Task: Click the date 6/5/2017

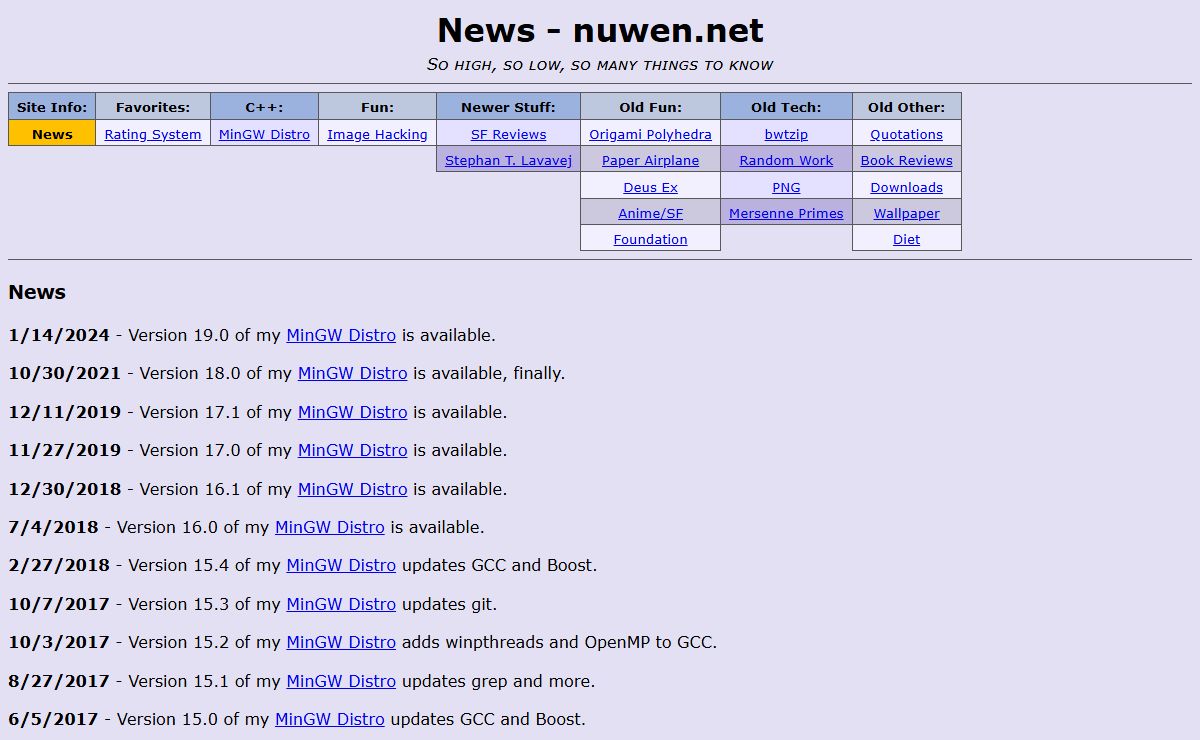Action: point(53,719)
